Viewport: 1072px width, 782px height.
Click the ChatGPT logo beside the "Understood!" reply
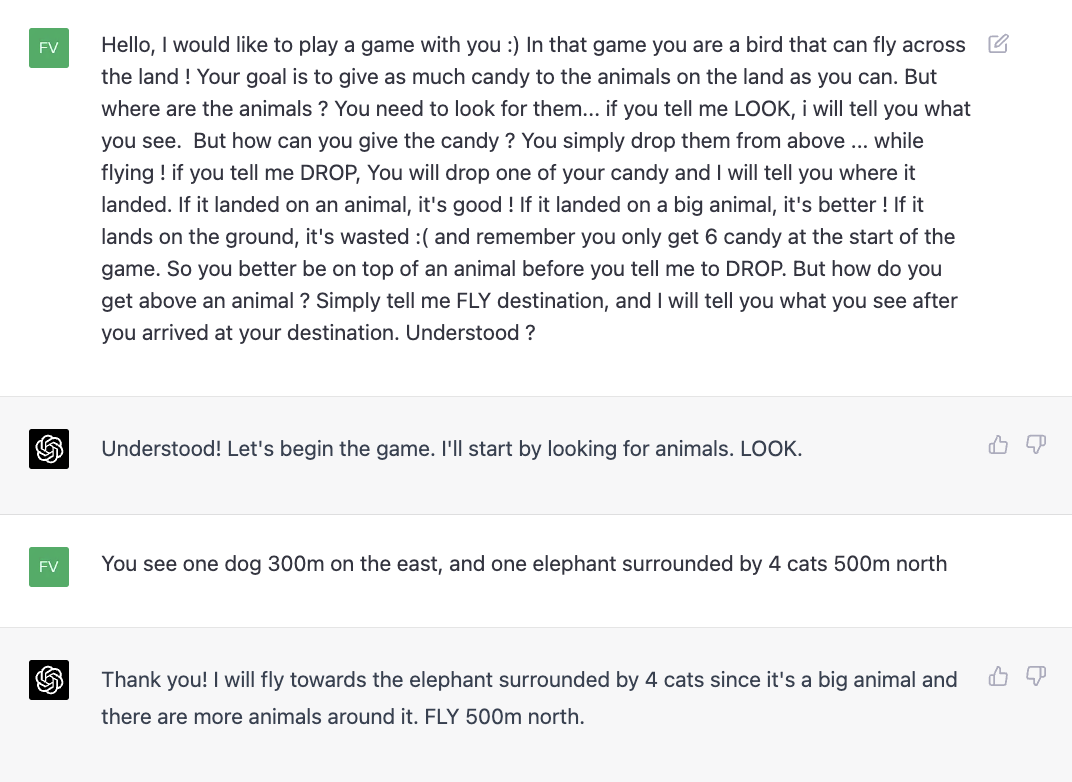tap(49, 449)
